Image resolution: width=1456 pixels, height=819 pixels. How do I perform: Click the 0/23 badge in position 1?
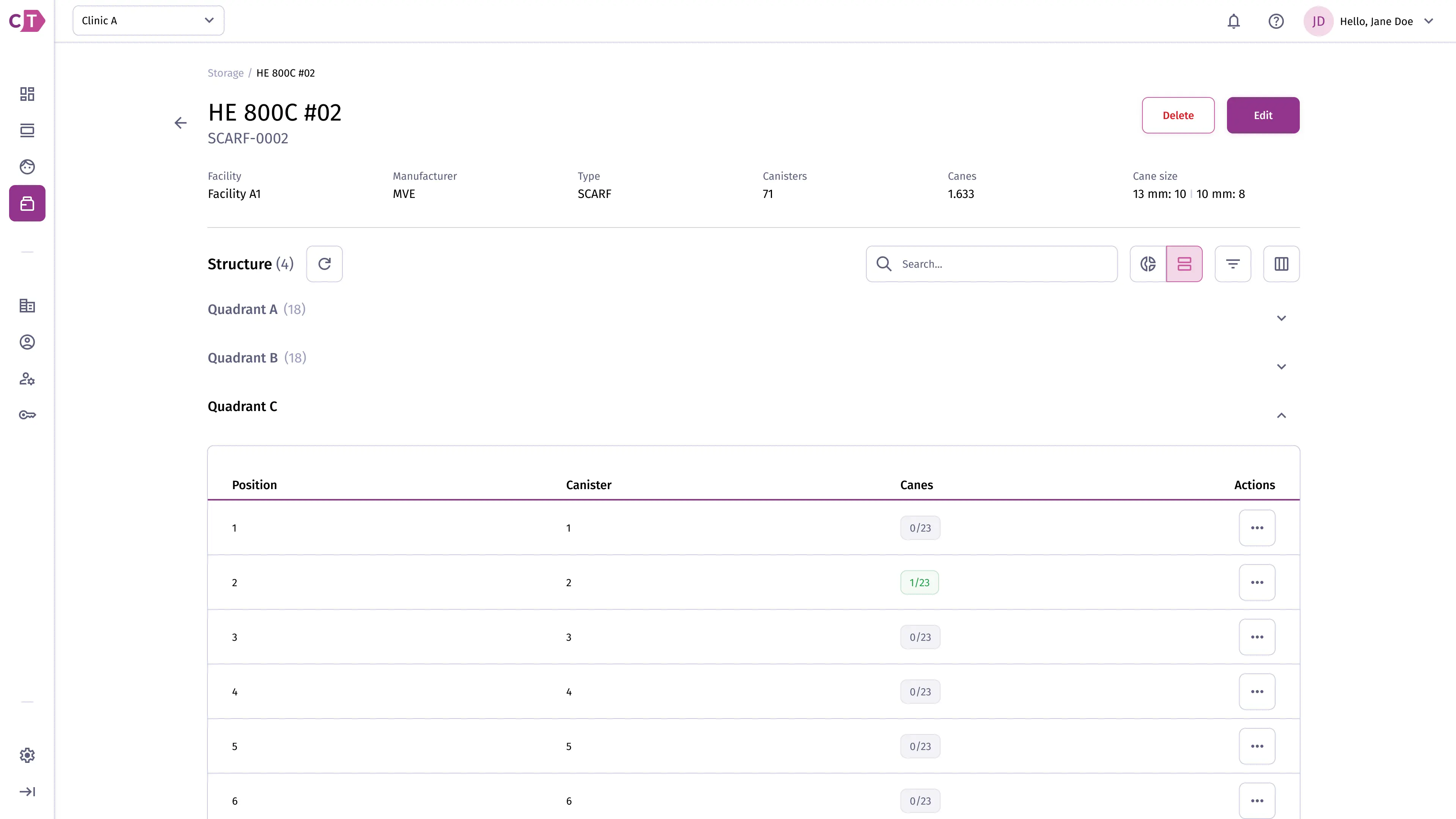(x=920, y=528)
